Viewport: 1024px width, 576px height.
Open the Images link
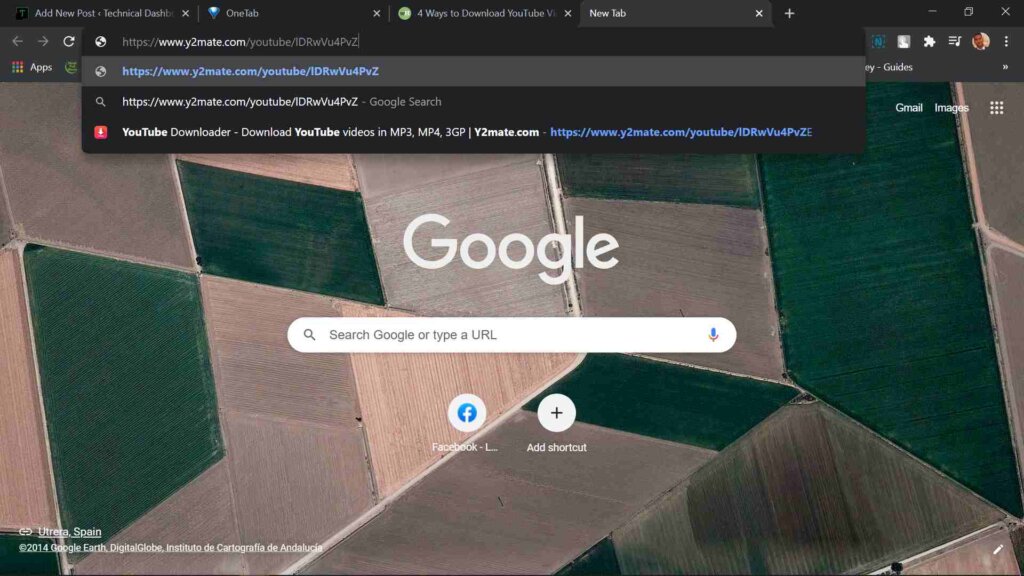click(952, 108)
